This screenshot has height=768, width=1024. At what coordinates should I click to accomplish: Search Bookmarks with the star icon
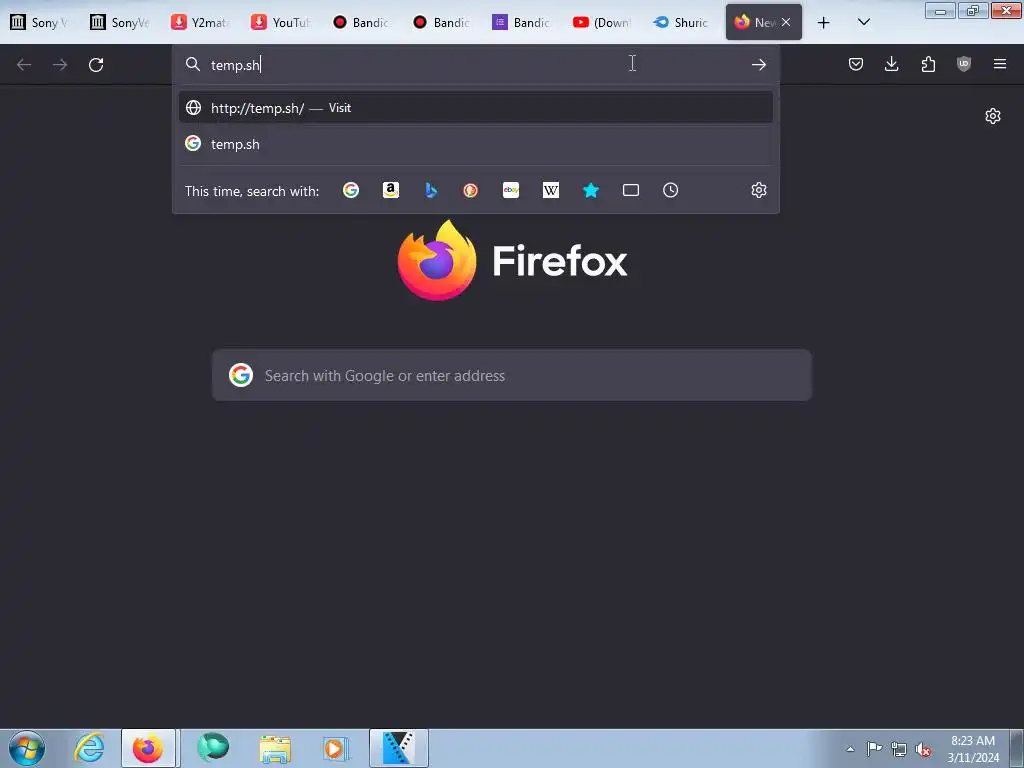[590, 190]
